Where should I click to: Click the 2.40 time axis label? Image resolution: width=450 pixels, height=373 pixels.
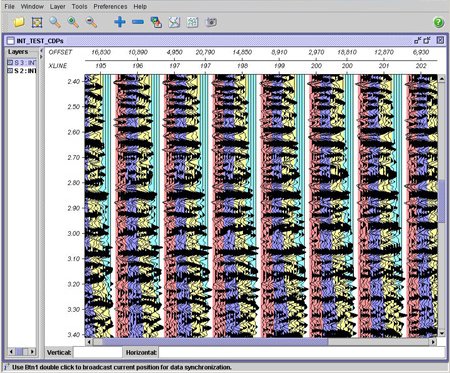[x=74, y=81]
